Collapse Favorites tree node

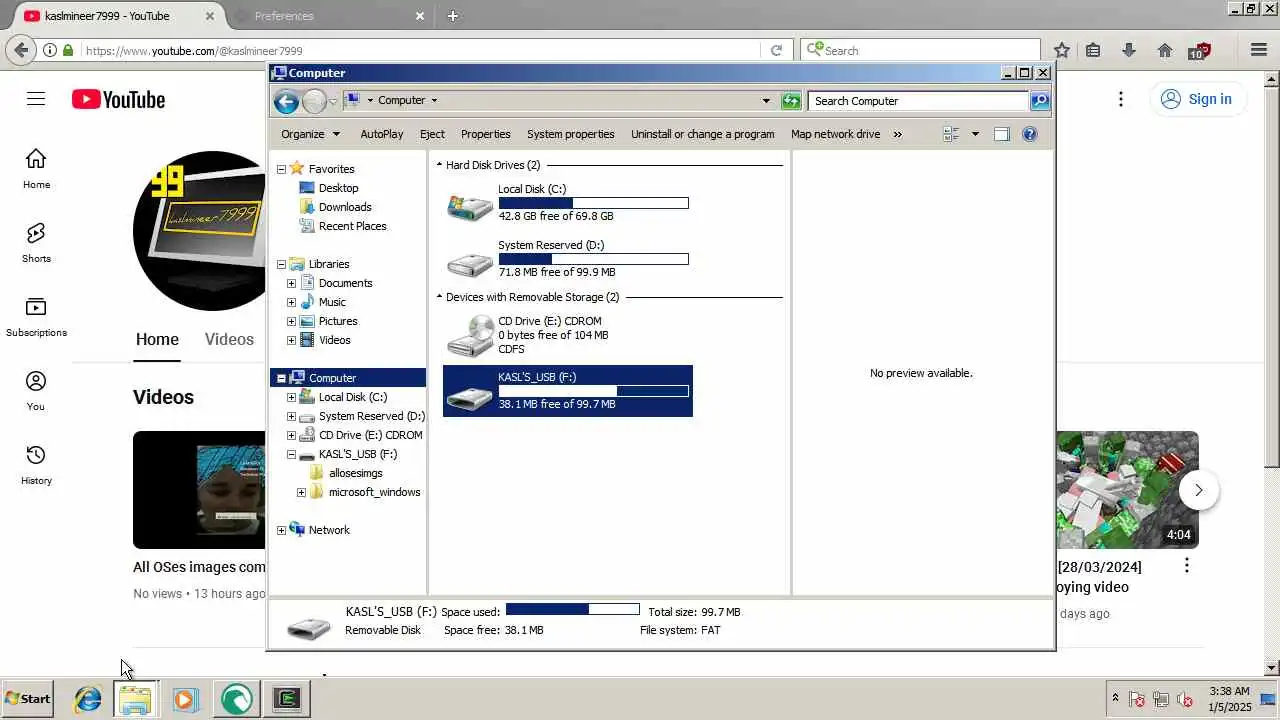pos(281,169)
